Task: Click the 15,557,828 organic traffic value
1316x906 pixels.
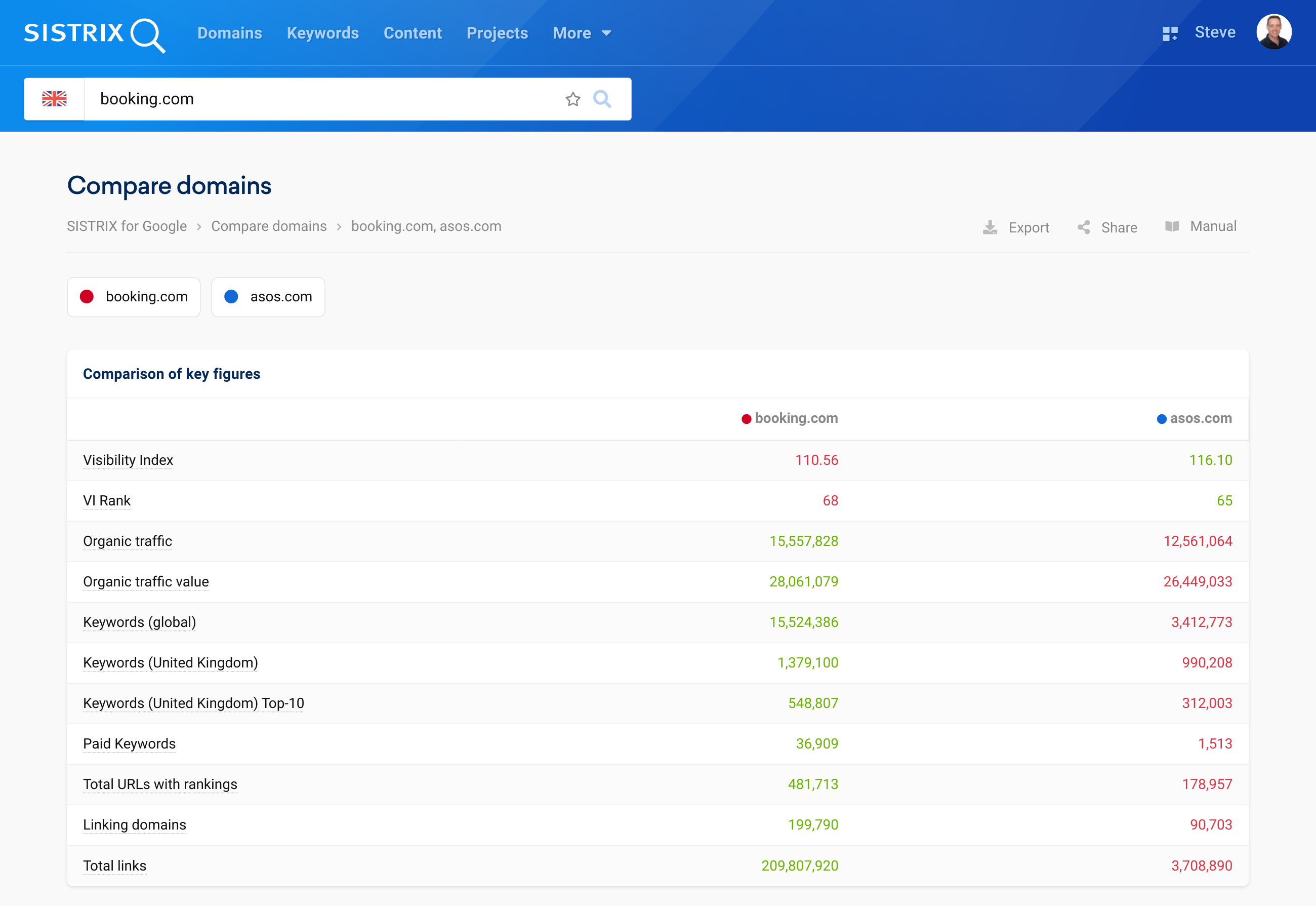Action: click(x=804, y=541)
